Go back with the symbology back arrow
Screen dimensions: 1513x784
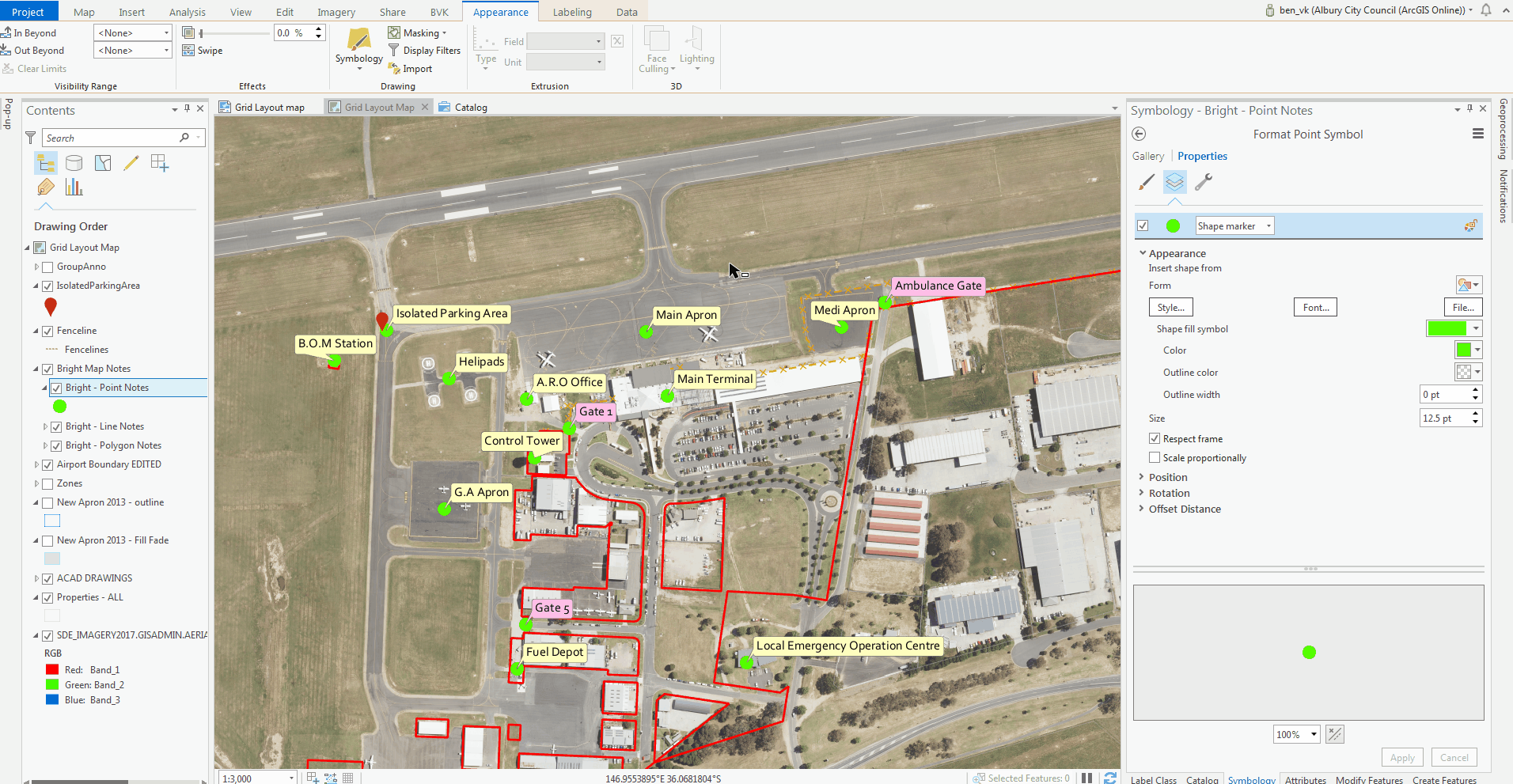1139,134
